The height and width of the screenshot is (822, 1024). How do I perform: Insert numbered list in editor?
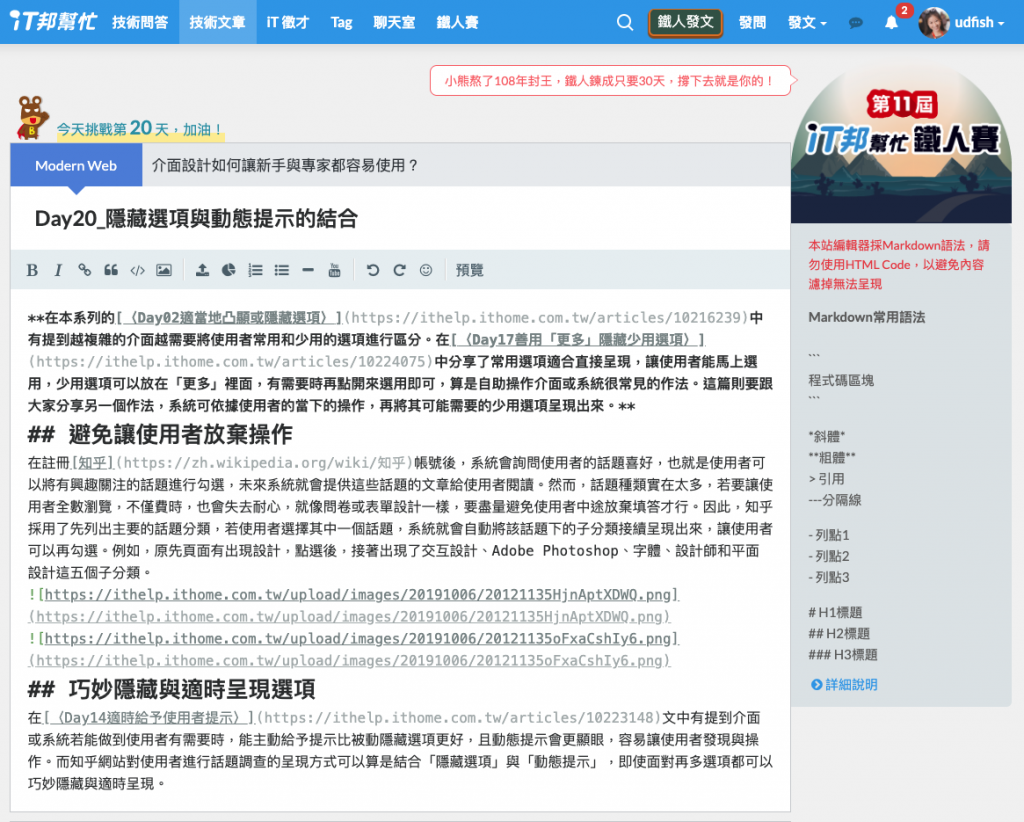255,270
